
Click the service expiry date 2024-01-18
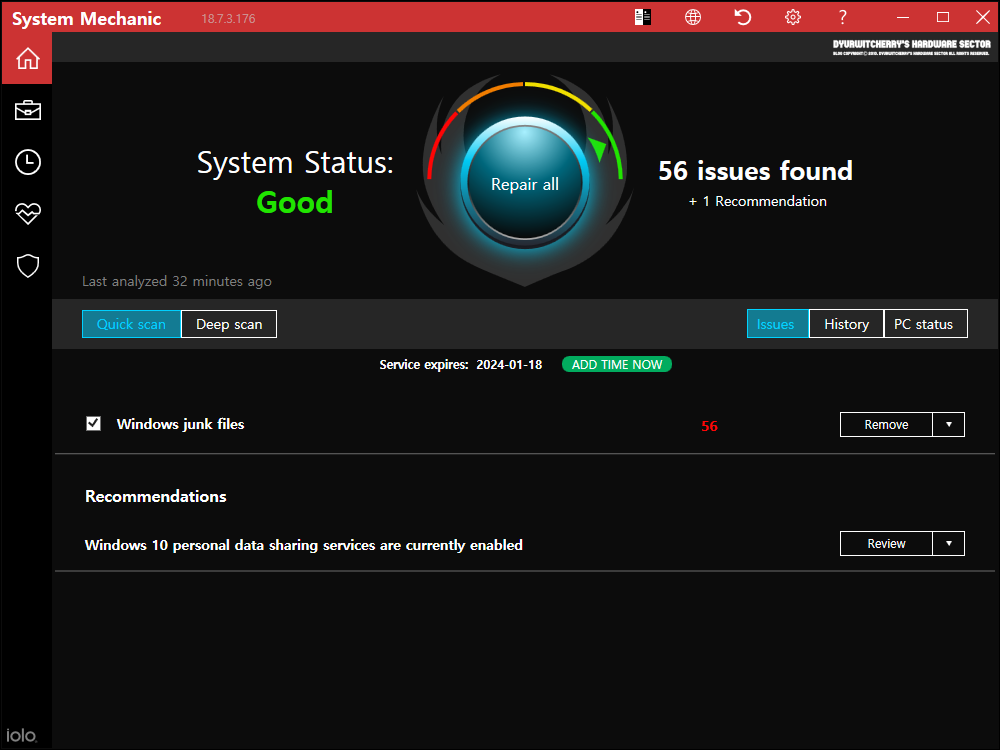(509, 365)
